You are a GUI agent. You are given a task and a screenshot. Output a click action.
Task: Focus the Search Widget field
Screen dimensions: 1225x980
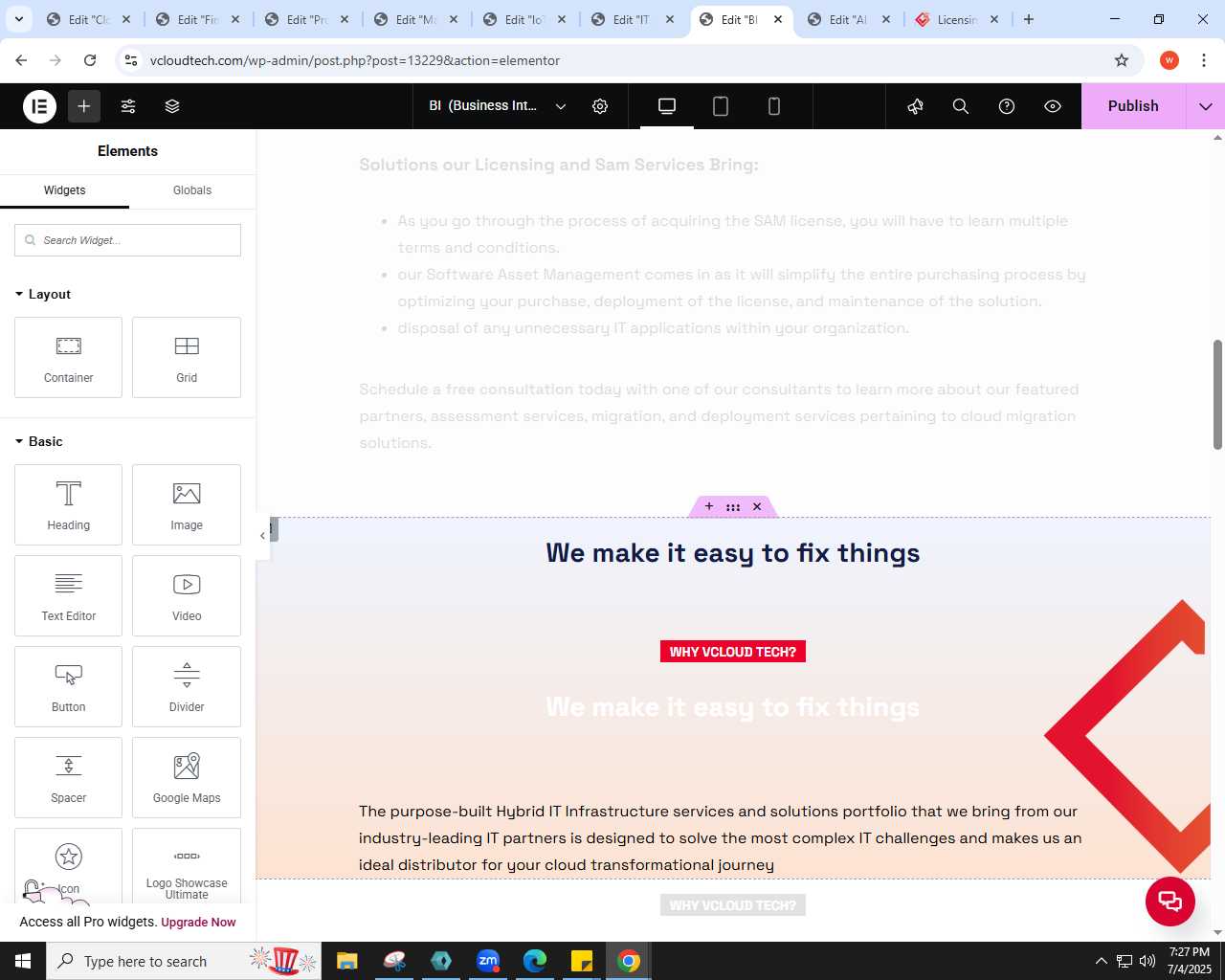tap(127, 240)
